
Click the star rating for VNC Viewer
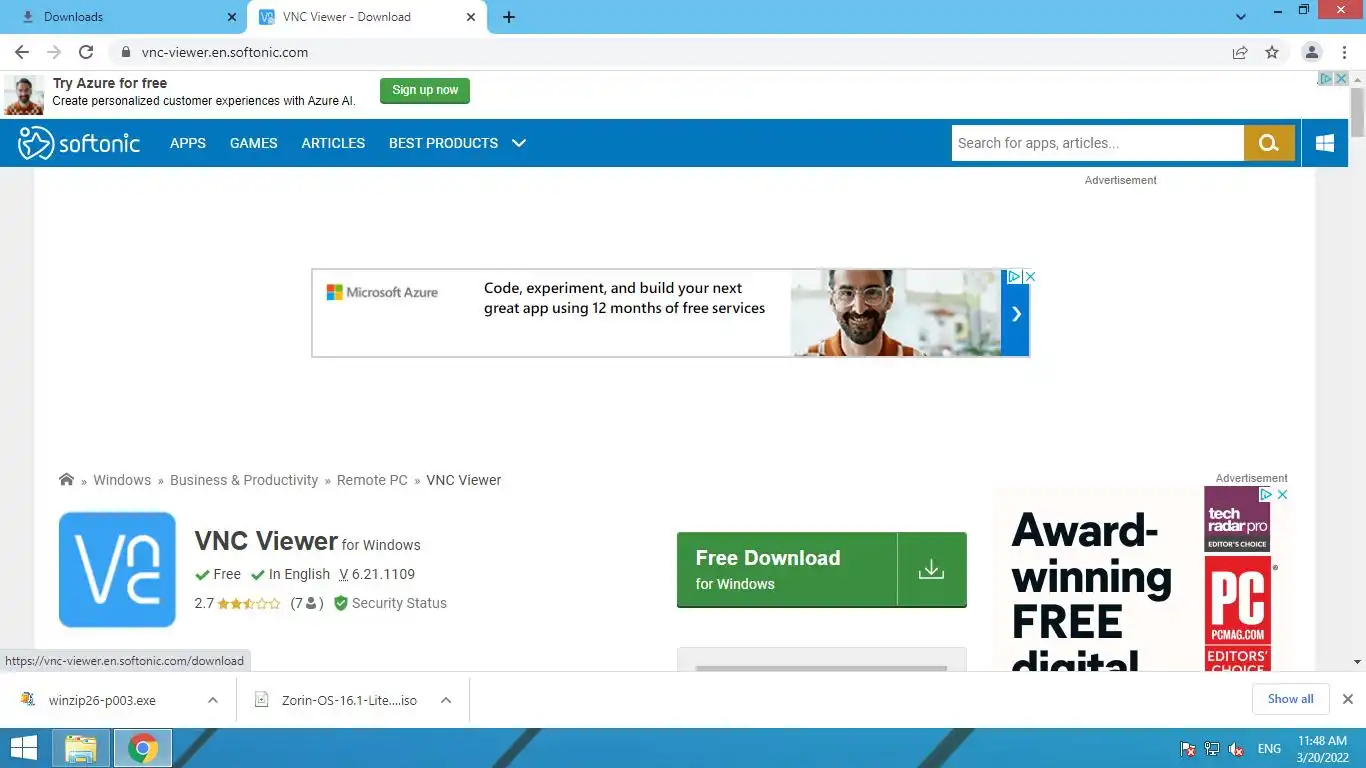[249, 603]
